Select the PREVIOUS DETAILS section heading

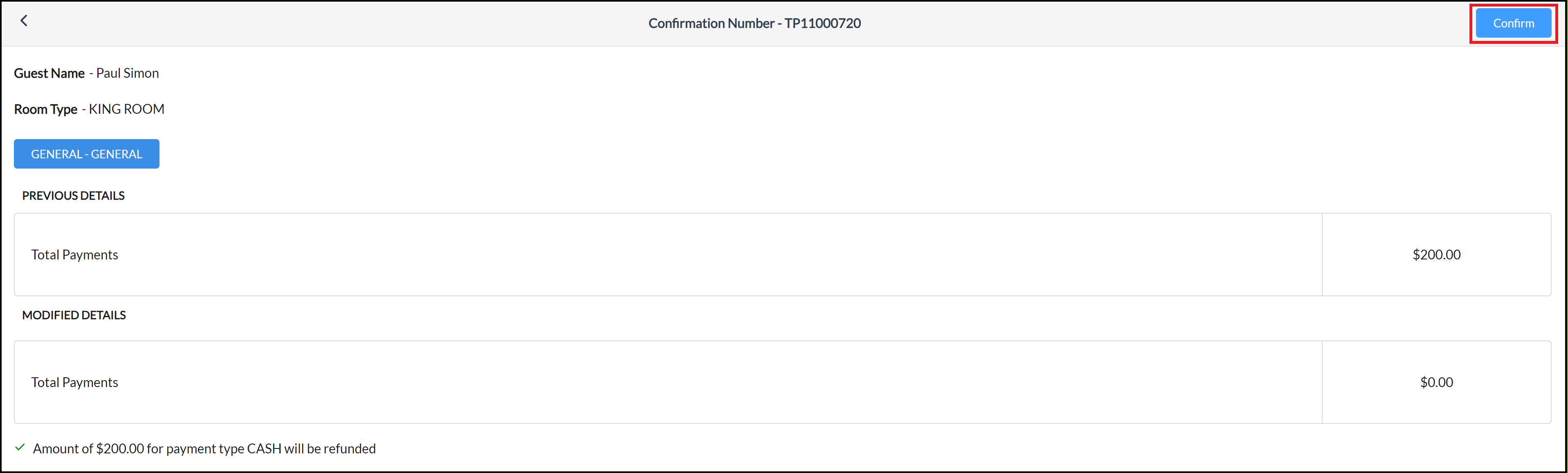coord(73,196)
